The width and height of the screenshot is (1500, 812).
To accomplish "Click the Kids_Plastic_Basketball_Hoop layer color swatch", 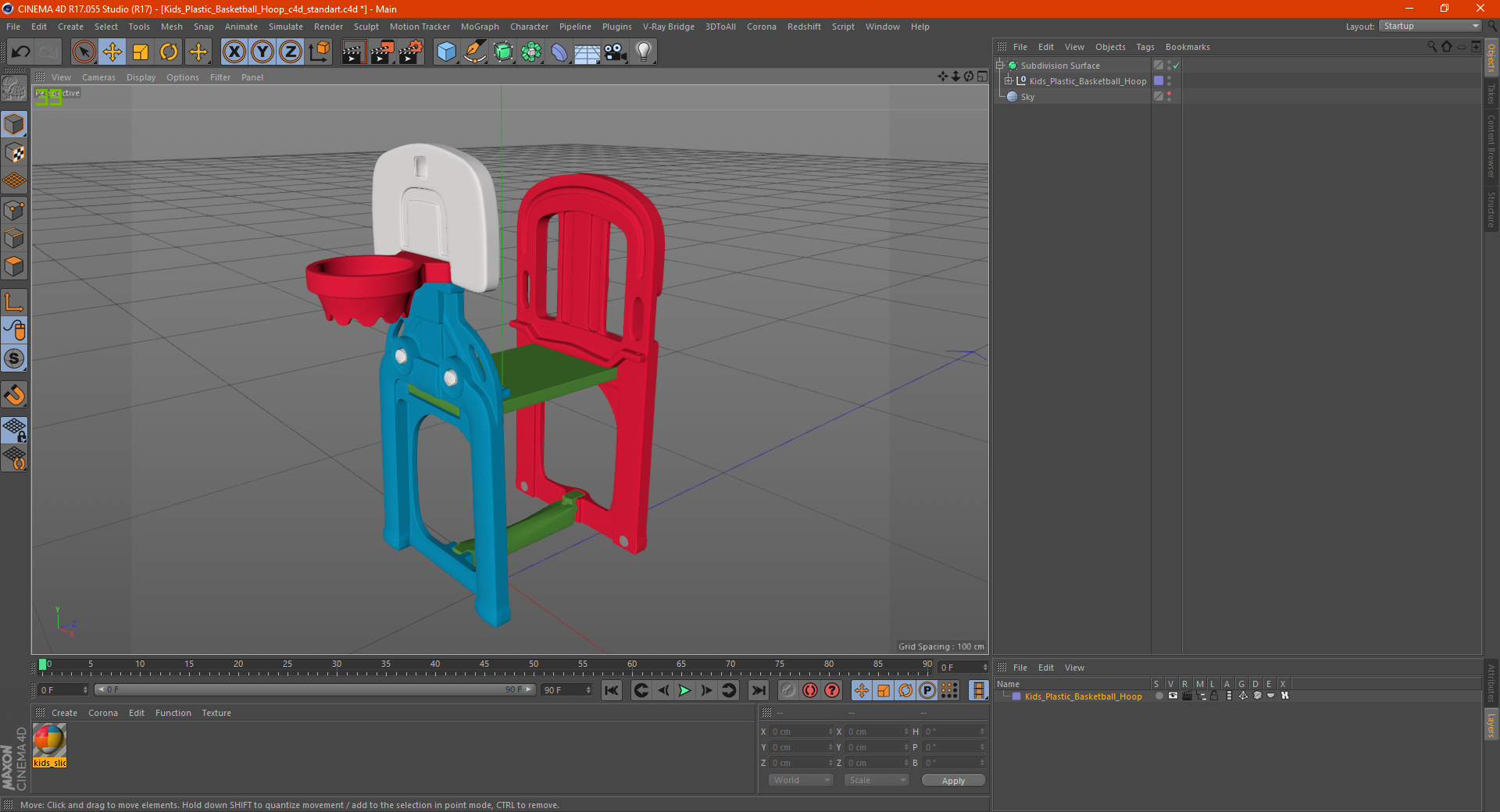I will 1016,696.
